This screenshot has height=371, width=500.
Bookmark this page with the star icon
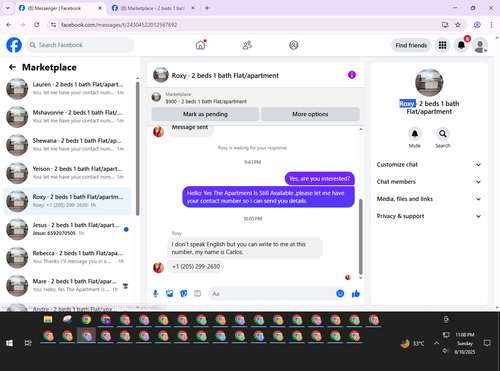pos(458,25)
